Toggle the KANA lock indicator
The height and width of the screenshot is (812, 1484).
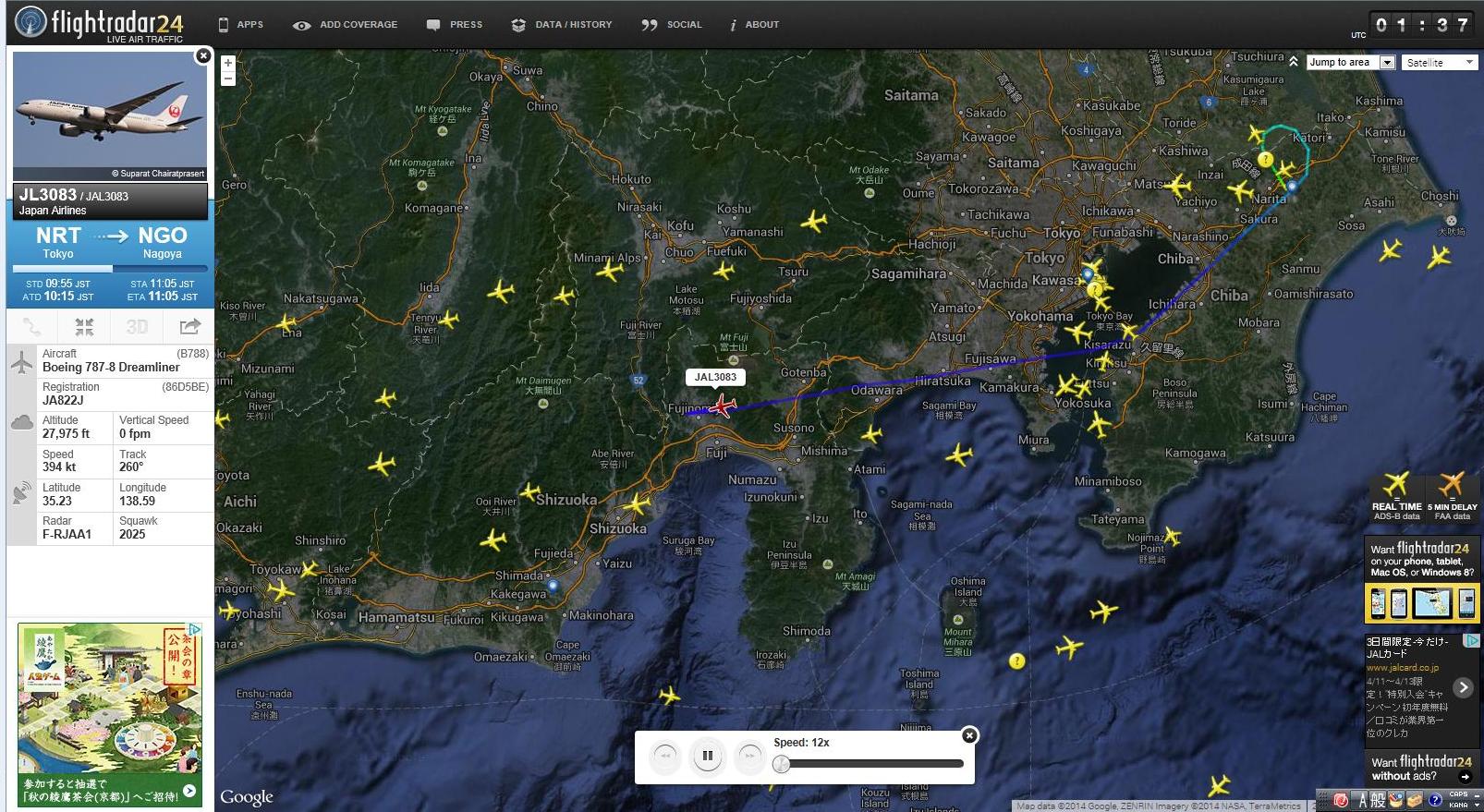[x=1459, y=806]
